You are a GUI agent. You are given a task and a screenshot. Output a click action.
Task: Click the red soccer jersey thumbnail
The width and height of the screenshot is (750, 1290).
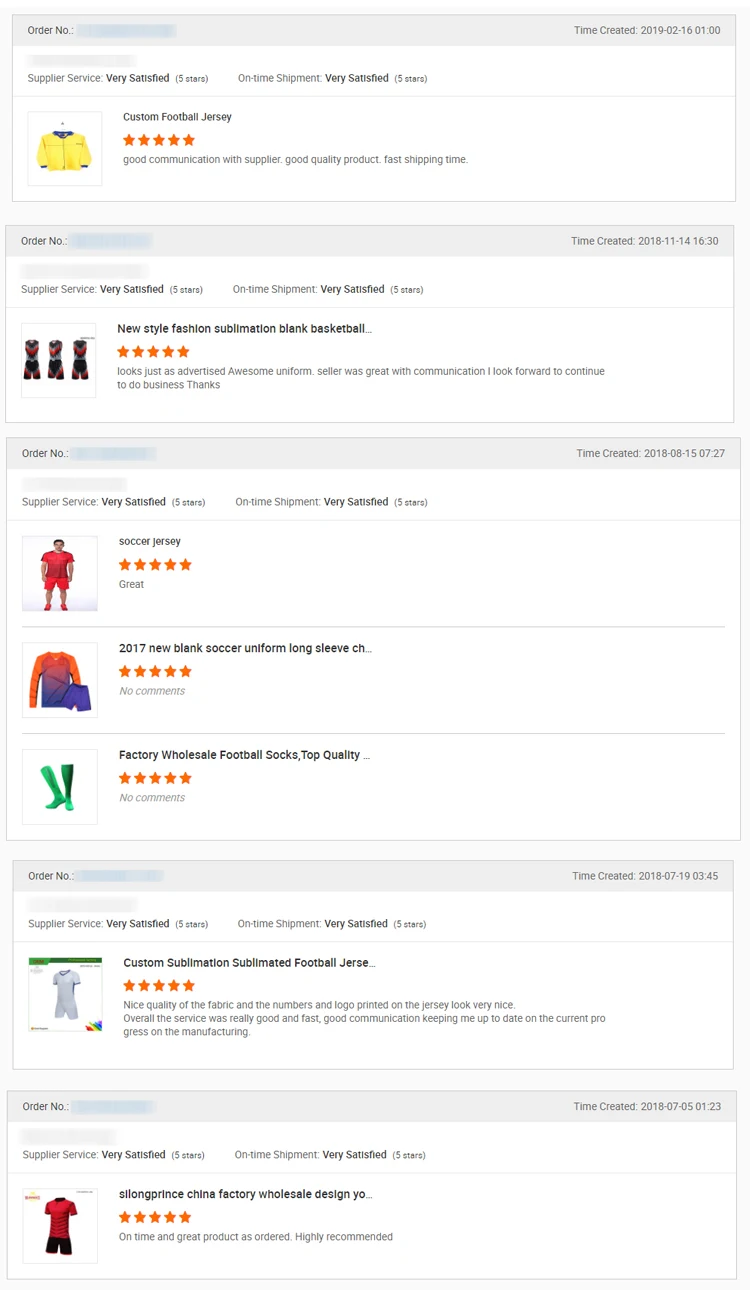coord(60,573)
